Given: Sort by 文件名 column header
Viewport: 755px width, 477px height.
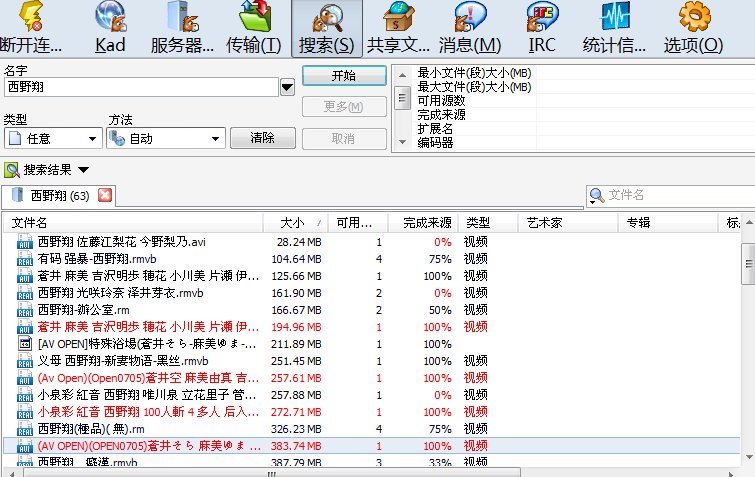Looking at the screenshot, I should [x=133, y=222].
